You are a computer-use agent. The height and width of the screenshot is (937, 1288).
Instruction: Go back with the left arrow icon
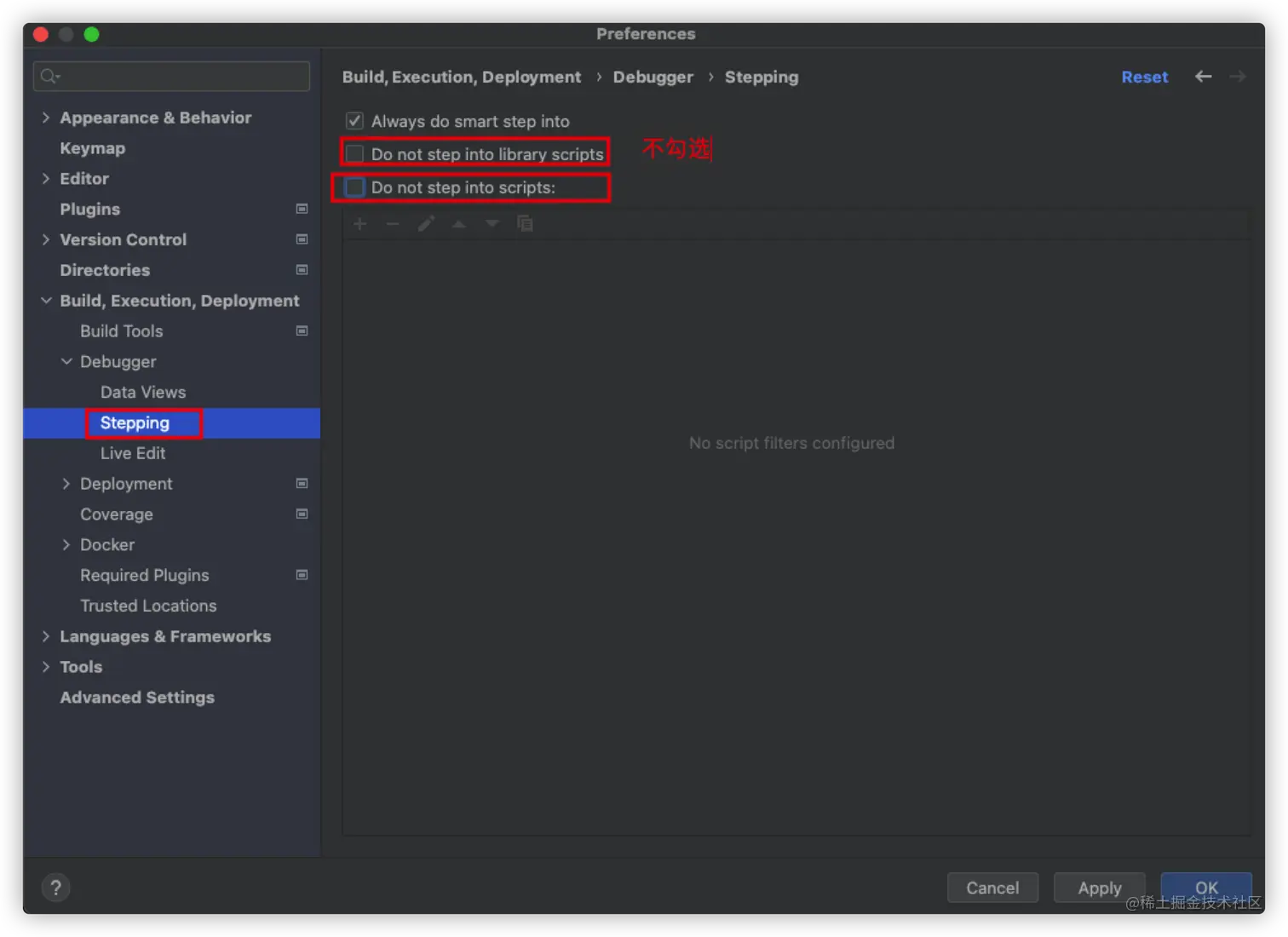point(1203,77)
